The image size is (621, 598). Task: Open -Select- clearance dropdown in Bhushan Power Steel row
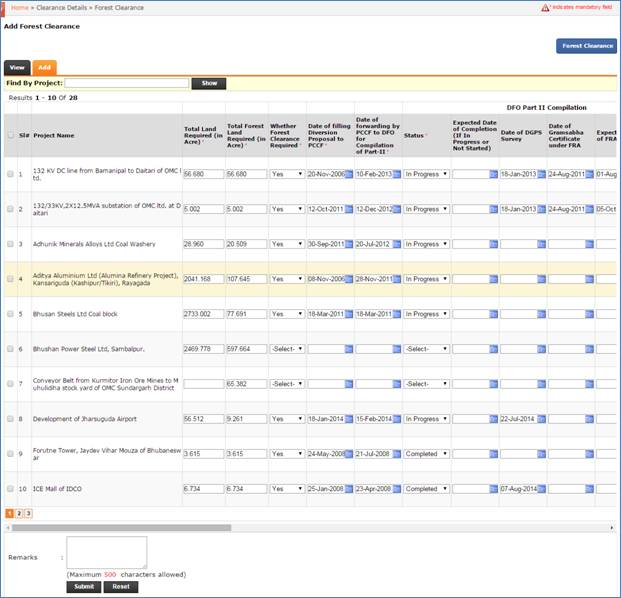[x=287, y=349]
